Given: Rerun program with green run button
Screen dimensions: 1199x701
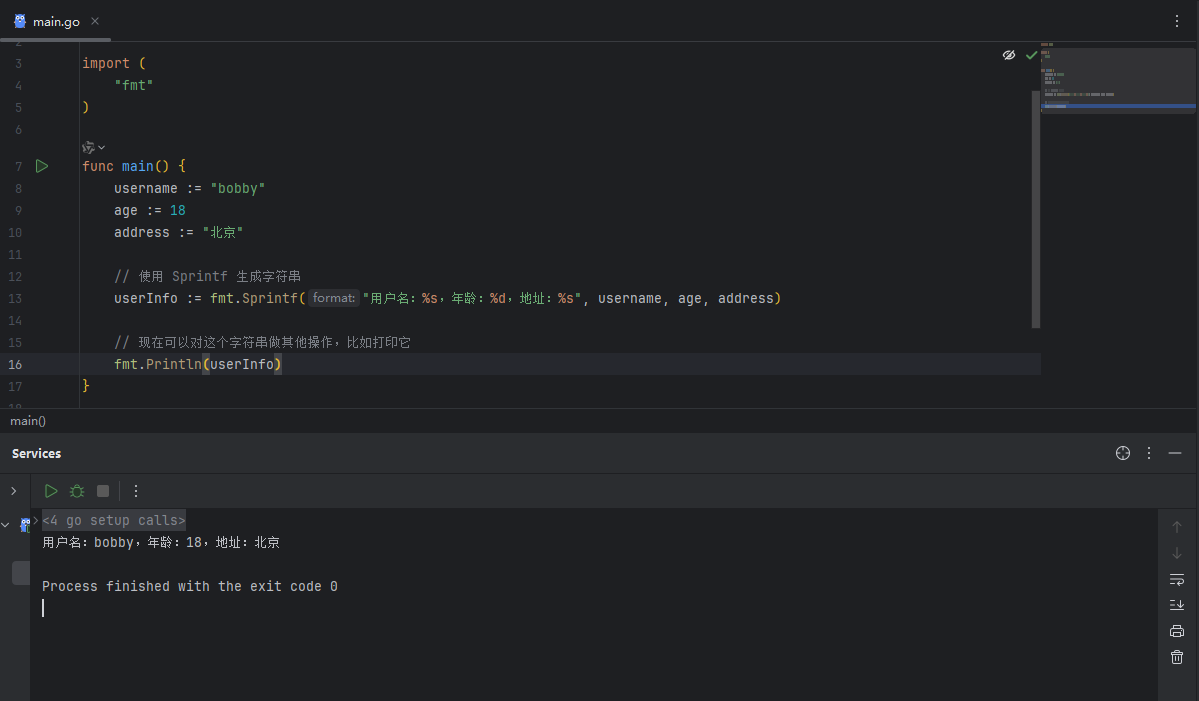Looking at the screenshot, I should 50,491.
